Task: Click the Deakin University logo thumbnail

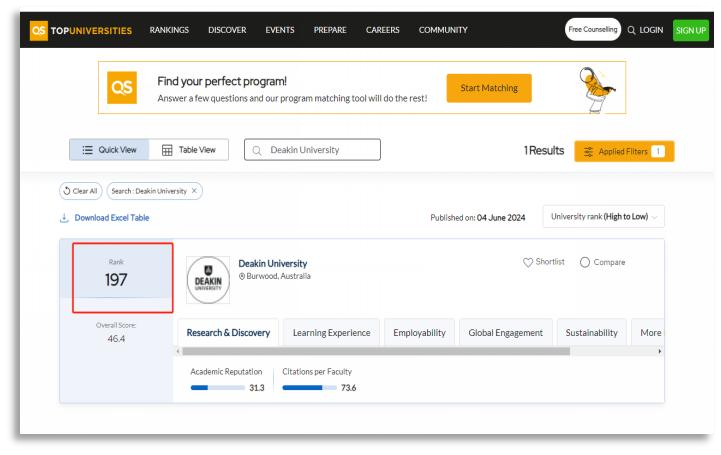Action: coord(208,280)
